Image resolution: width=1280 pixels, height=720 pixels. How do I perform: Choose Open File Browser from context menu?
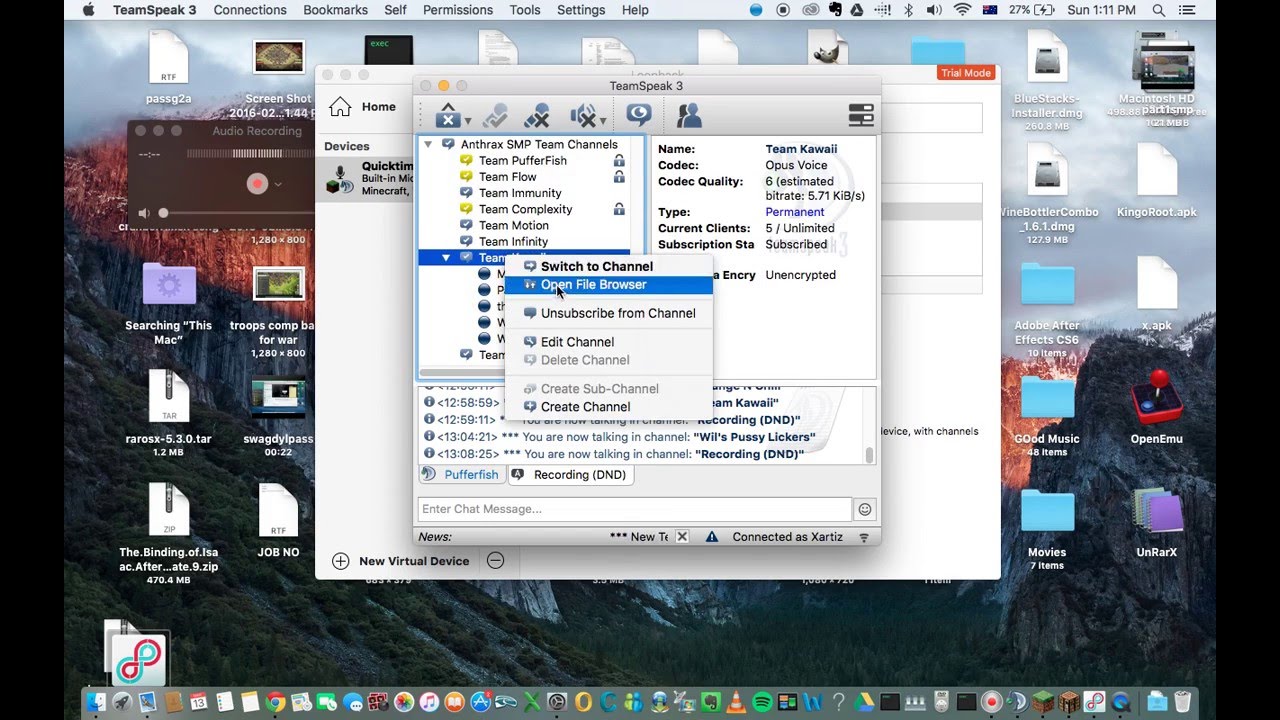click(609, 284)
